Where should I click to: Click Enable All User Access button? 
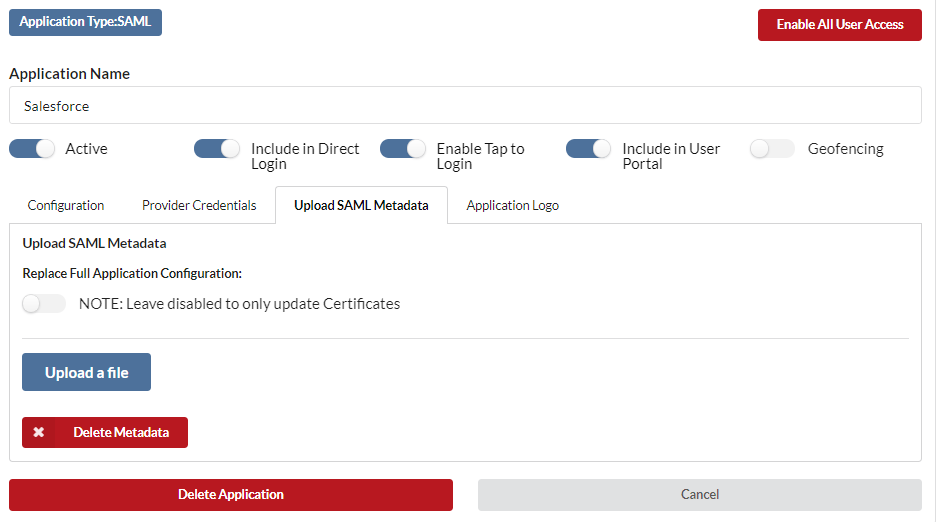point(840,25)
